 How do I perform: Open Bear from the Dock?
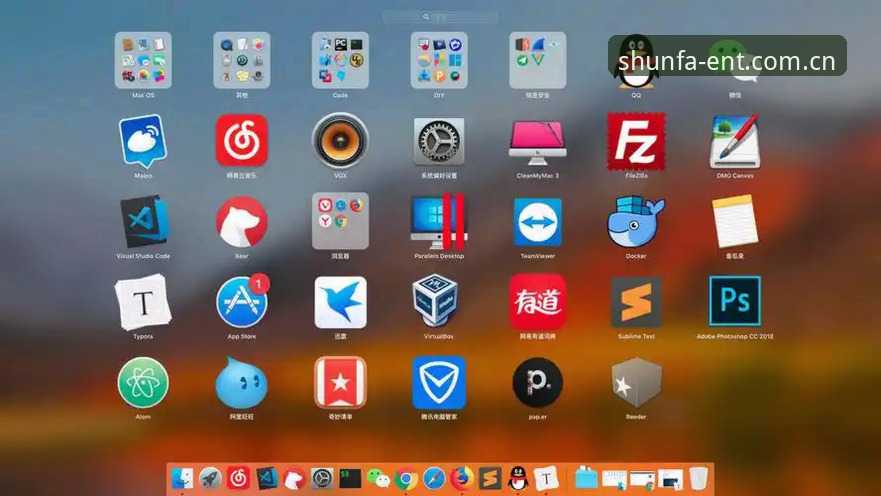[x=294, y=479]
